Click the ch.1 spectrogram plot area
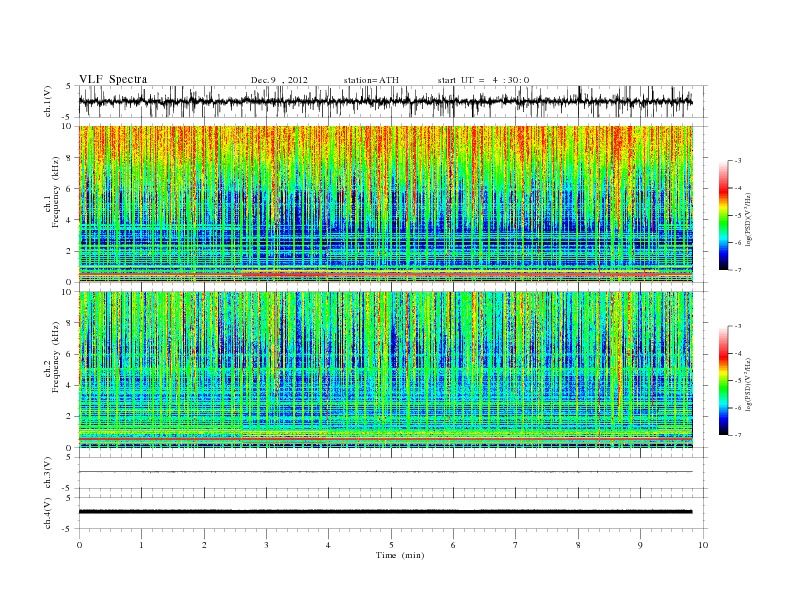The width and height of the screenshot is (792, 612). [386, 204]
